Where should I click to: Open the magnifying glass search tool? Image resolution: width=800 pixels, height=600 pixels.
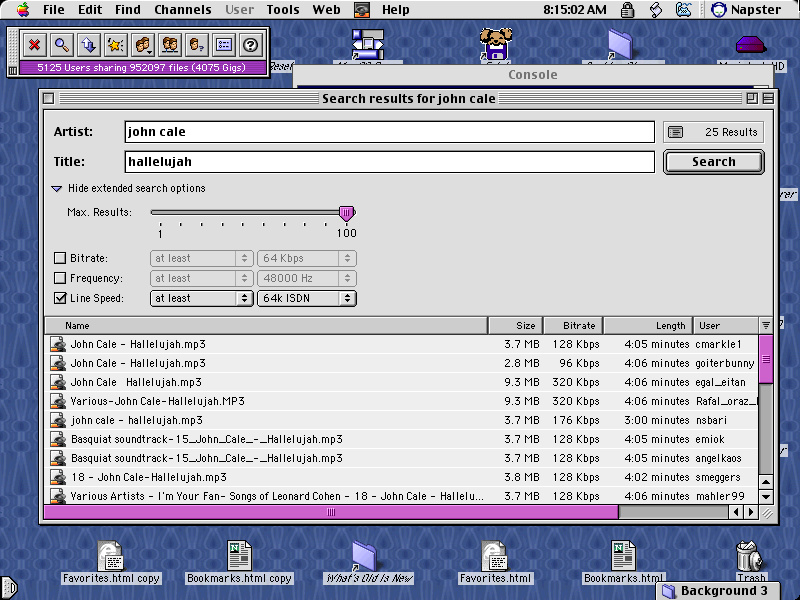click(x=62, y=45)
